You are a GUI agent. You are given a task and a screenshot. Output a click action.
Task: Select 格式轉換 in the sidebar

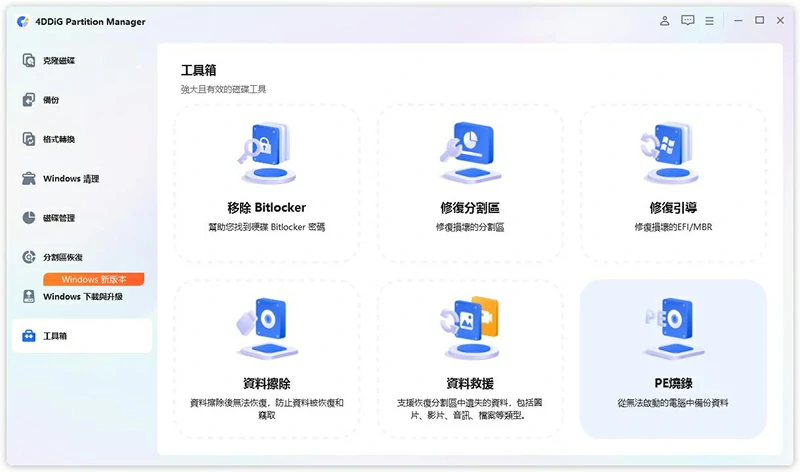[x=59, y=139]
